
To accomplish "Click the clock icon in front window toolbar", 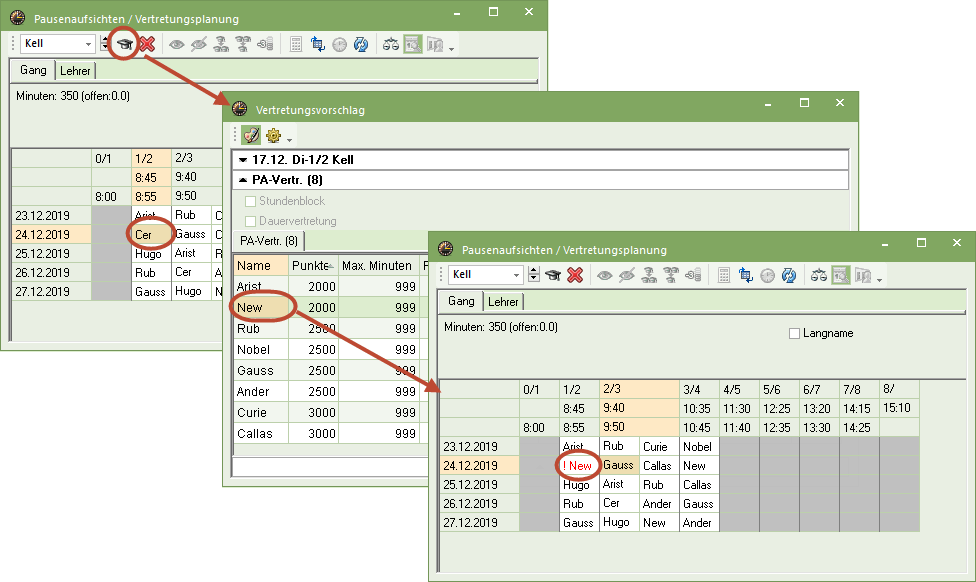I will click(x=767, y=275).
